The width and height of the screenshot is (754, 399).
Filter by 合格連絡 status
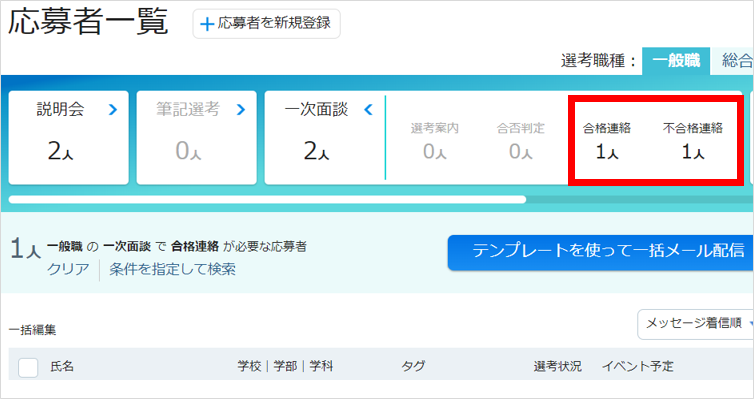[x=607, y=141]
